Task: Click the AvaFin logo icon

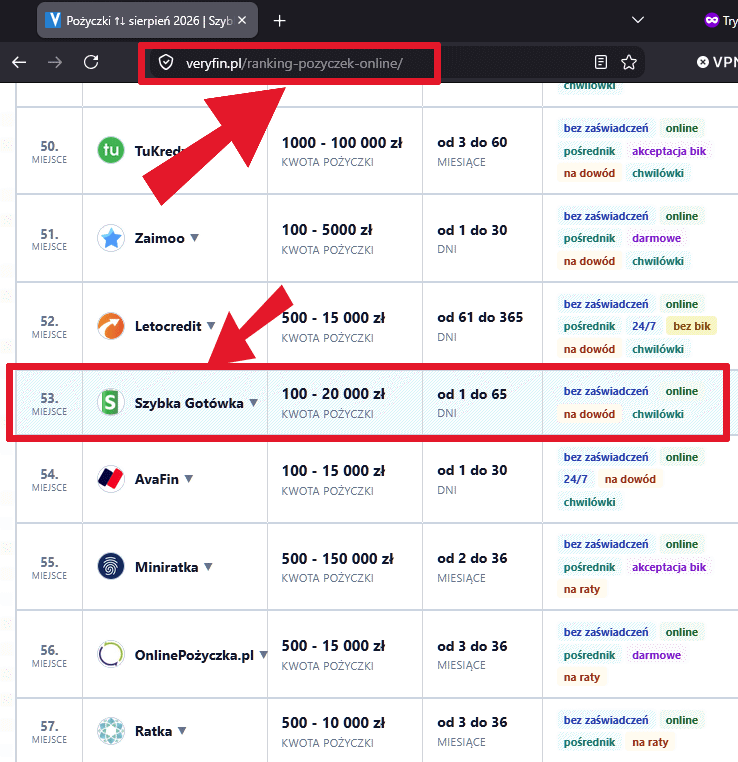Action: tap(111, 479)
